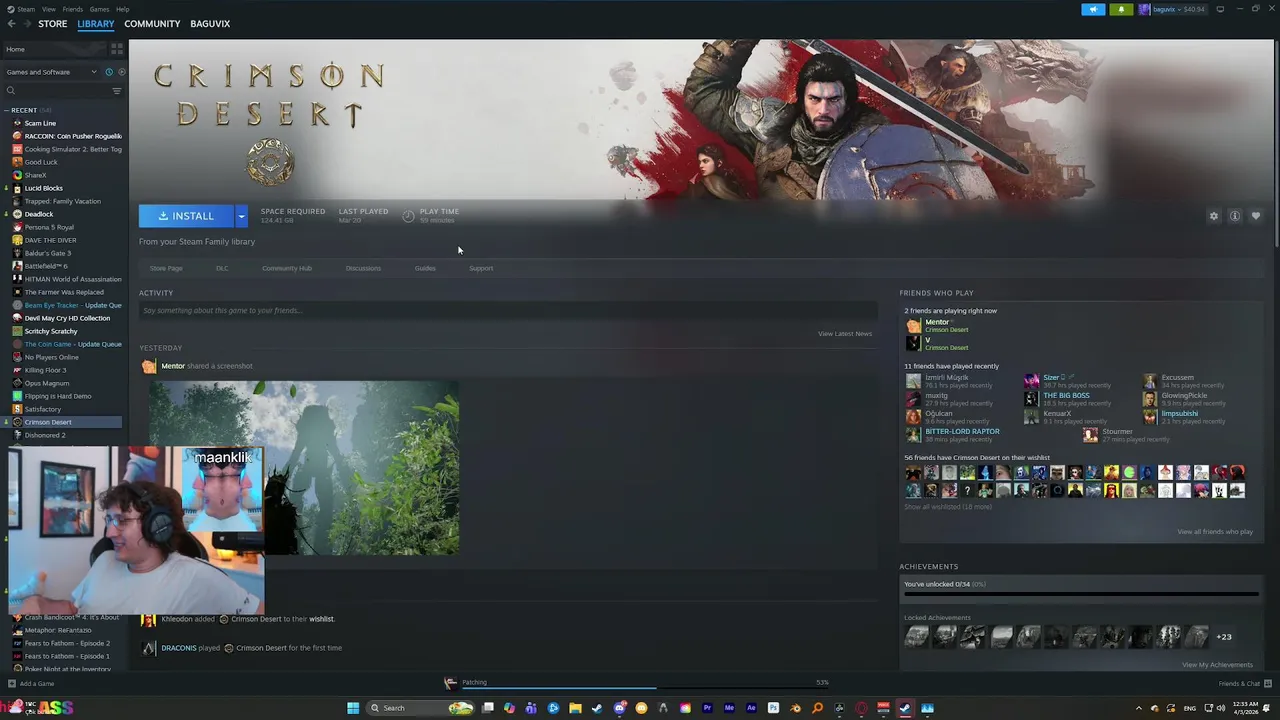Screen dimensions: 1280x720
Task: Open the Support link
Action: (x=481, y=268)
